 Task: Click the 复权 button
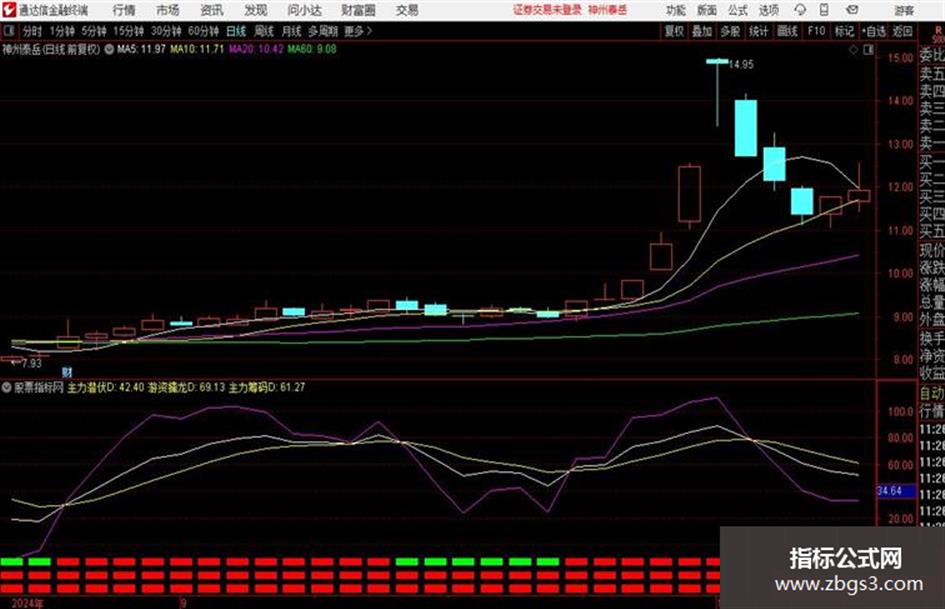(x=674, y=31)
